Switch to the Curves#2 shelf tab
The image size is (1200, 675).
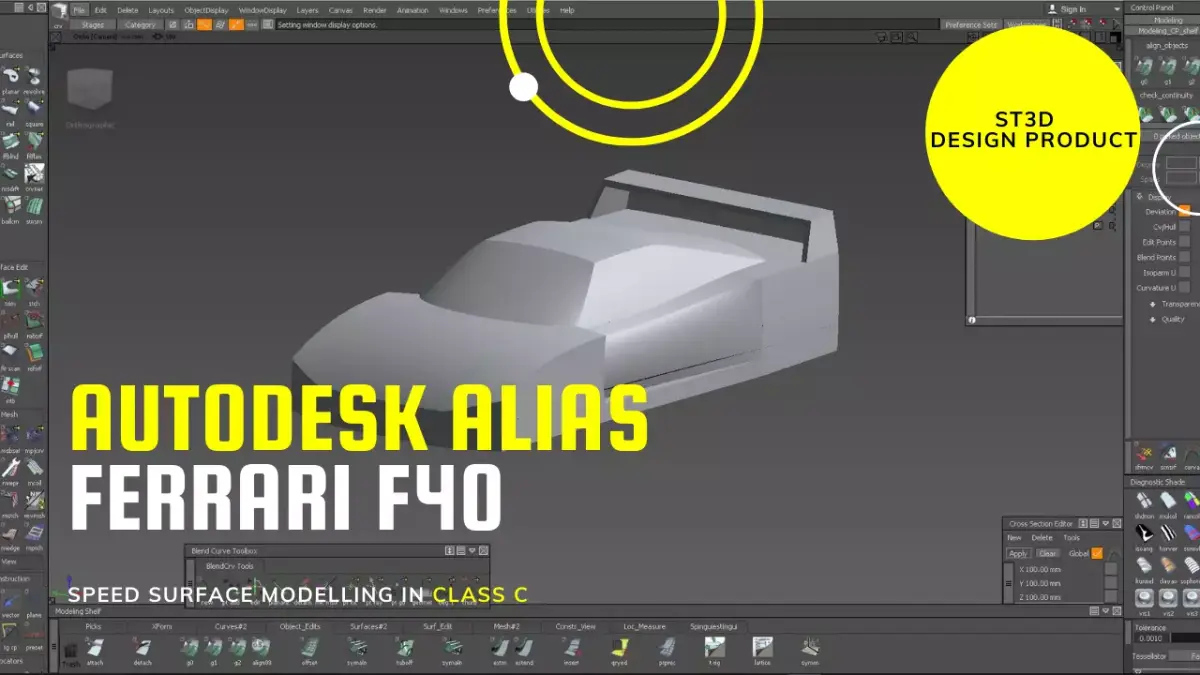[x=231, y=626]
